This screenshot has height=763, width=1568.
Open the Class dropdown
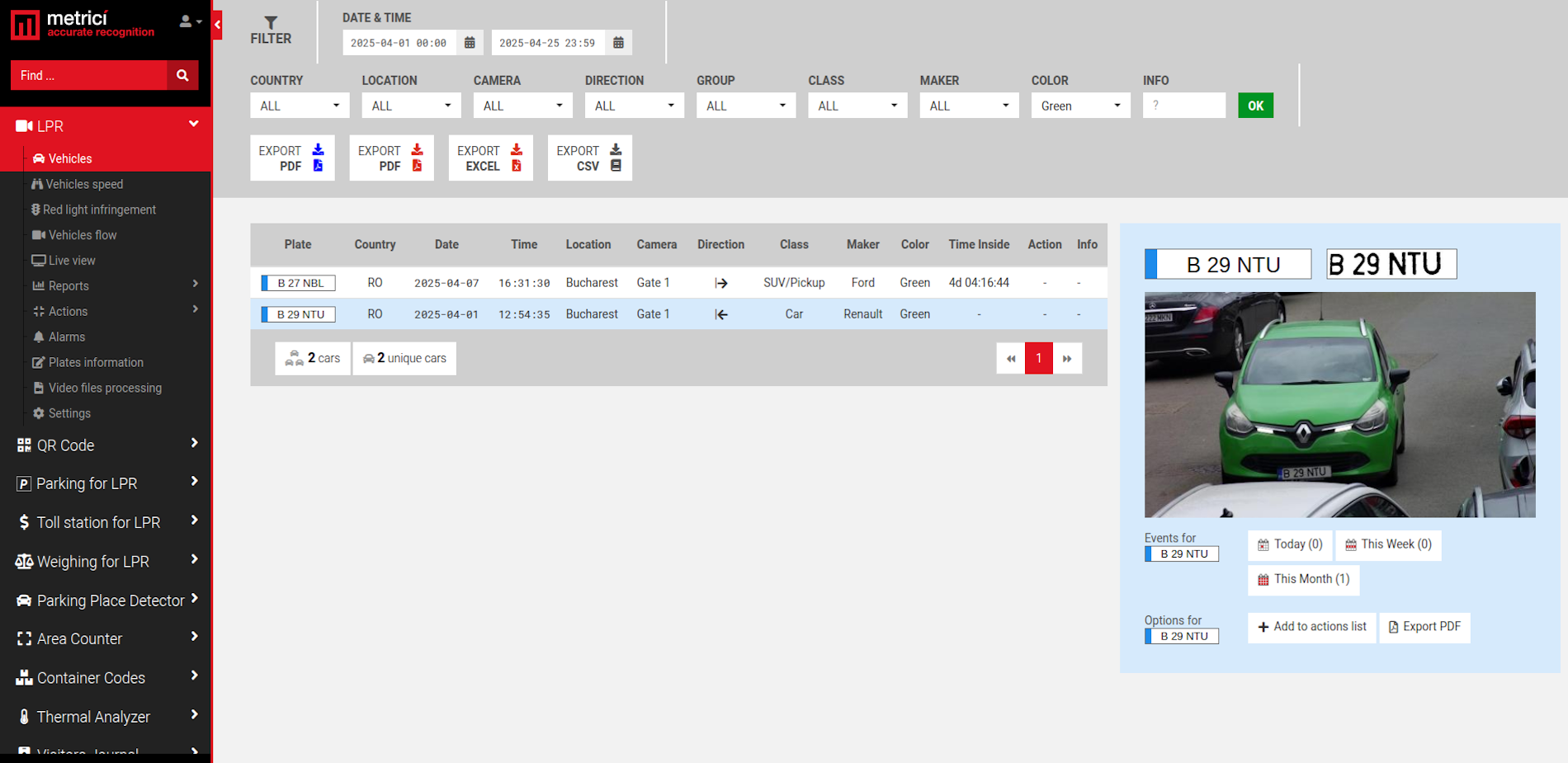pyautogui.click(x=857, y=106)
